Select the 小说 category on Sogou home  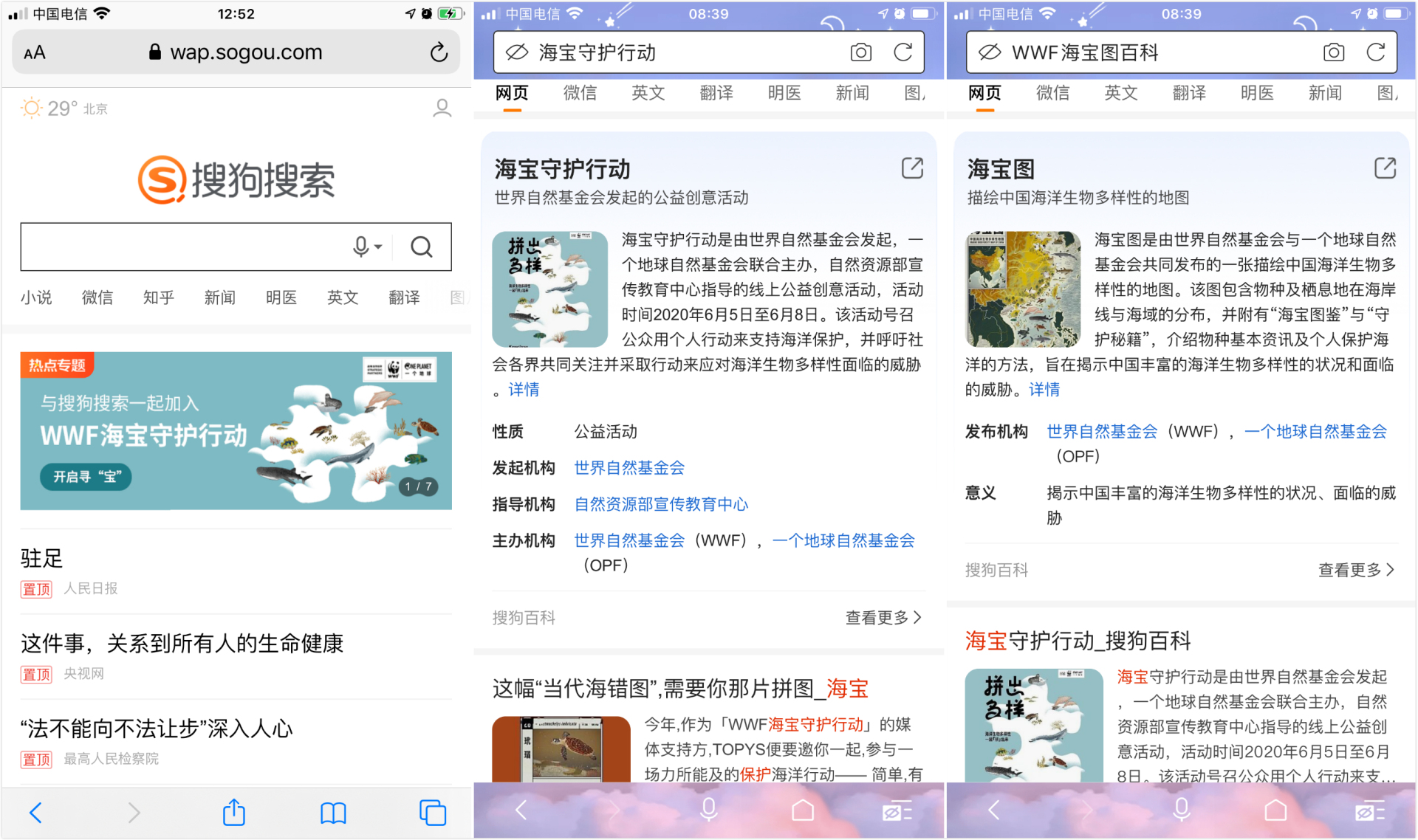(36, 297)
